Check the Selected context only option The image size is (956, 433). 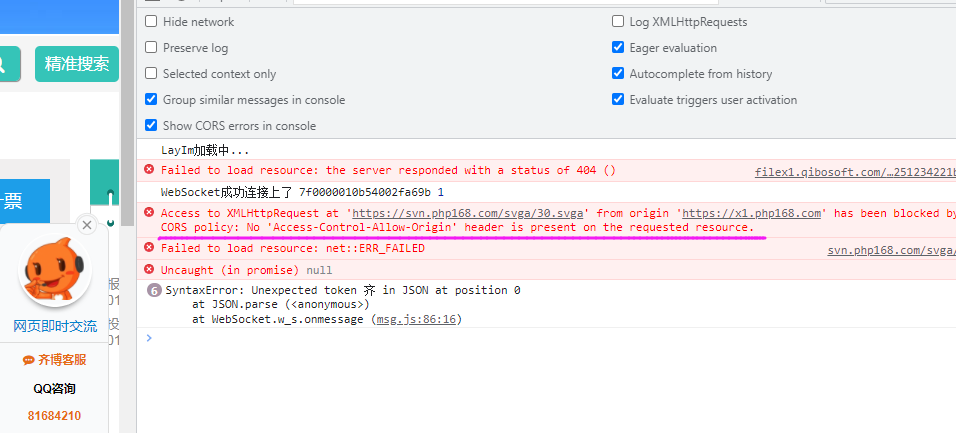151,74
